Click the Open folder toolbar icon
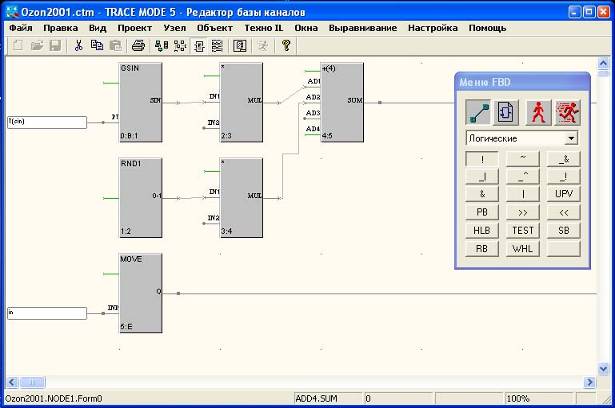 pyautogui.click(x=36, y=46)
